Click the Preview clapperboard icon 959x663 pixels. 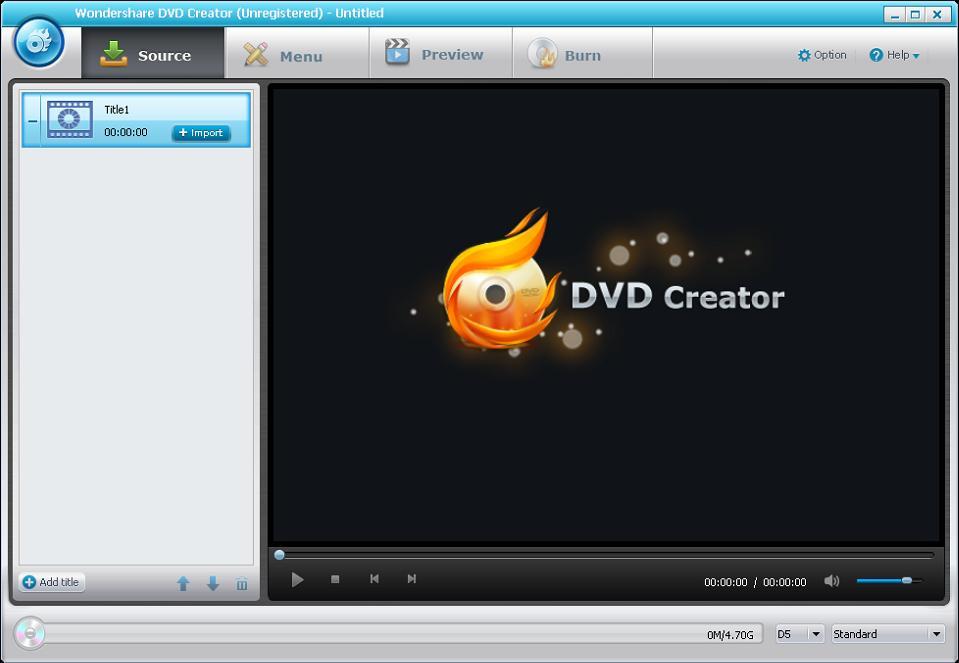(x=399, y=53)
